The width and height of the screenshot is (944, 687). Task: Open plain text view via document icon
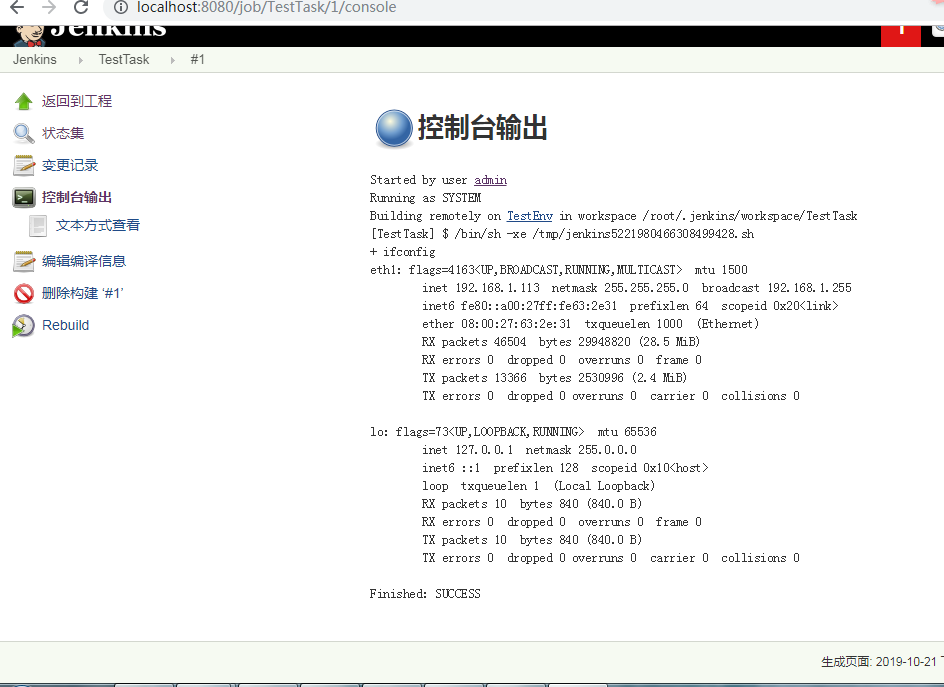[x=38, y=226]
